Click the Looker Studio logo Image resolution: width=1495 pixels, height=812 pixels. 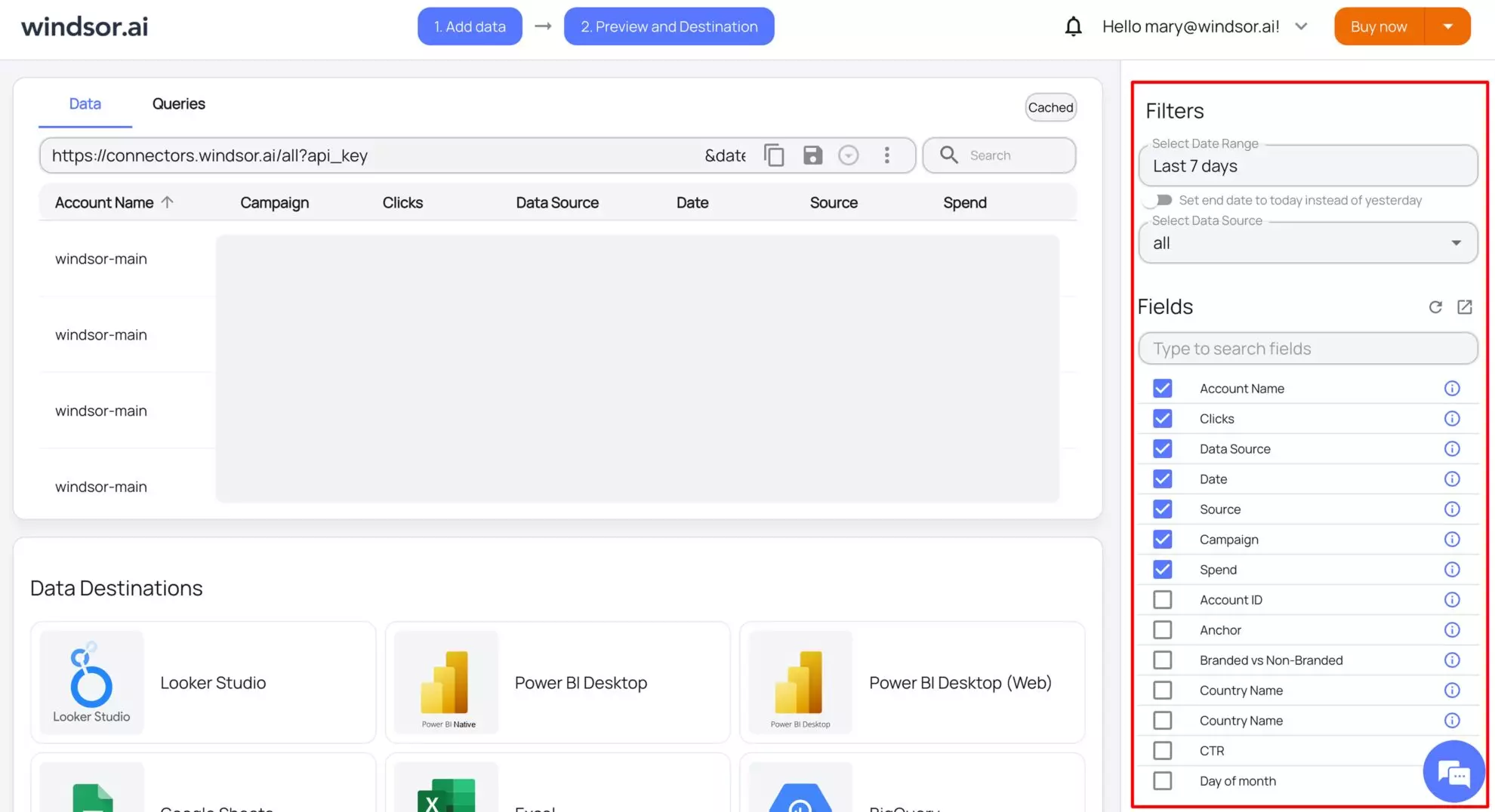coord(91,682)
